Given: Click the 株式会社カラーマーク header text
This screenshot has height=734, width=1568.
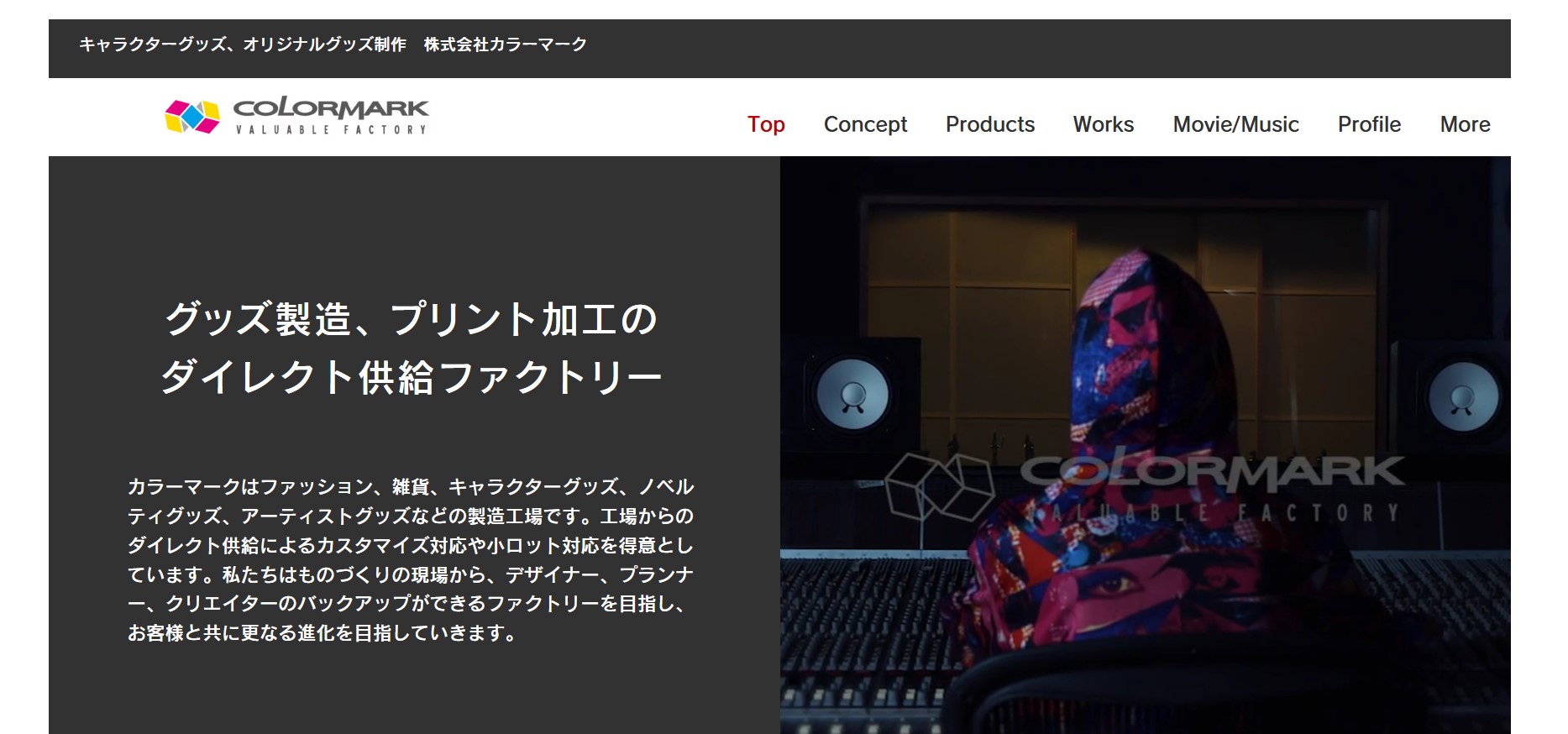Looking at the screenshot, I should [505, 45].
